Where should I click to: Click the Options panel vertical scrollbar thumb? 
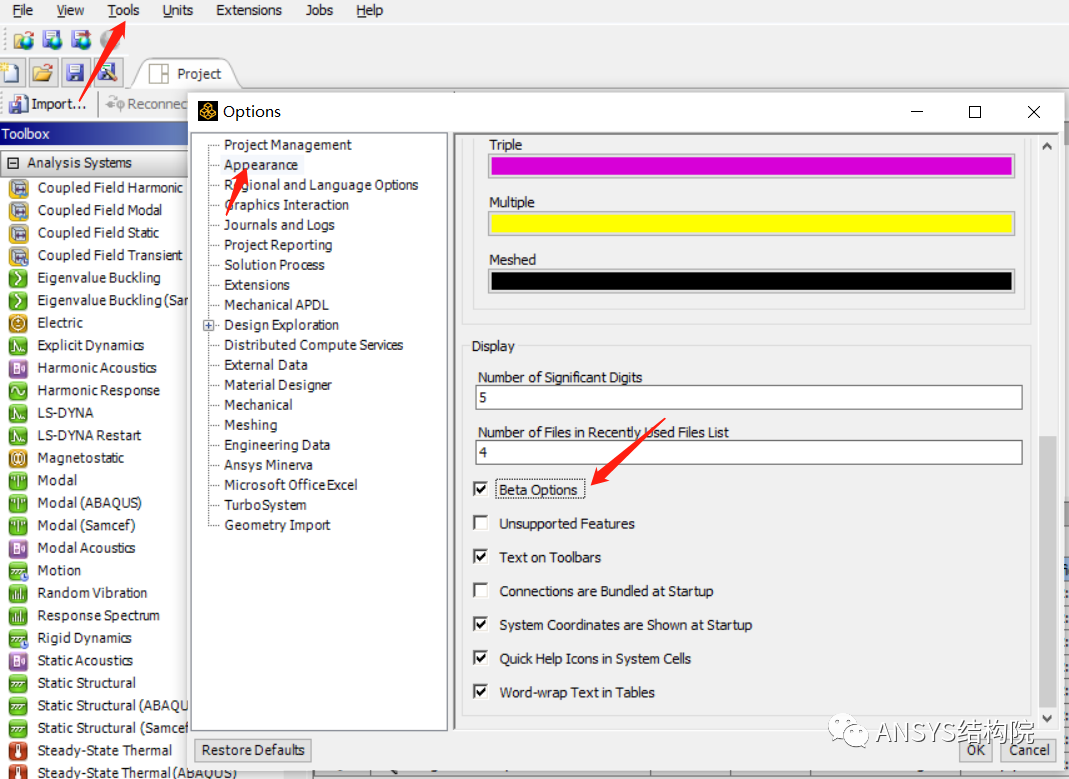(1047, 571)
